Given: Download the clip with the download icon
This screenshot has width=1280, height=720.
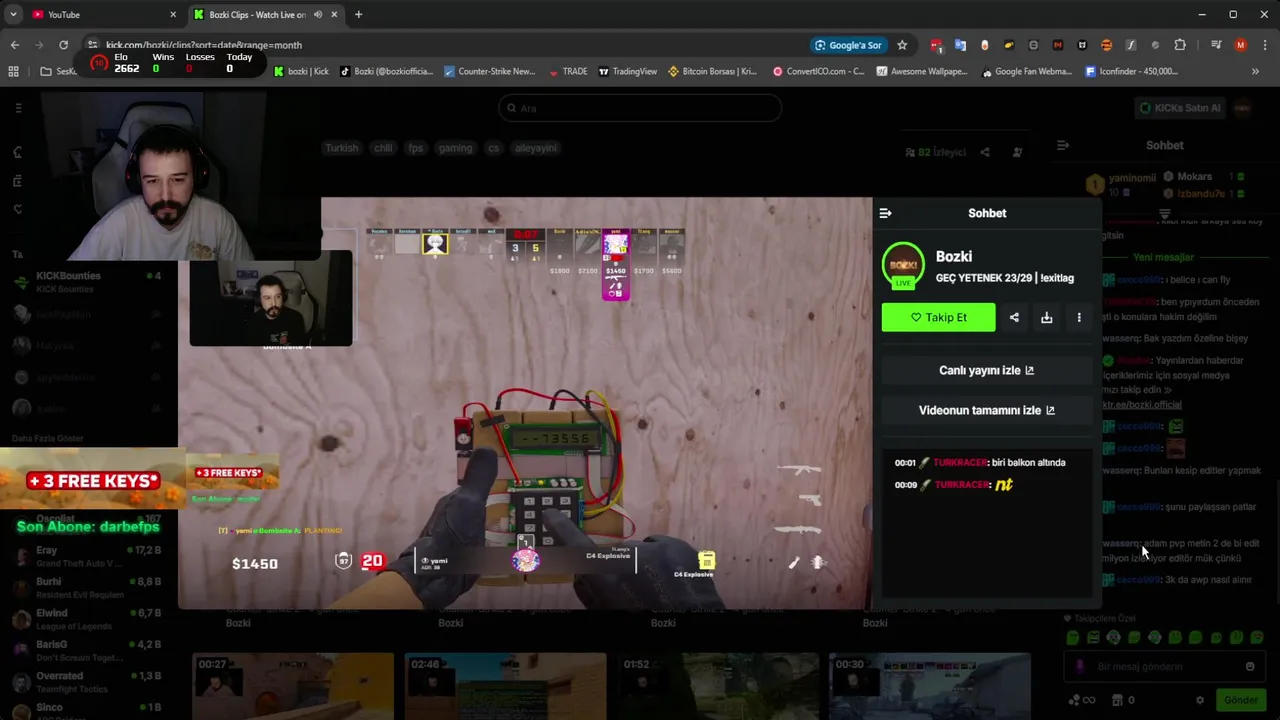Looking at the screenshot, I should pyautogui.click(x=1046, y=318).
